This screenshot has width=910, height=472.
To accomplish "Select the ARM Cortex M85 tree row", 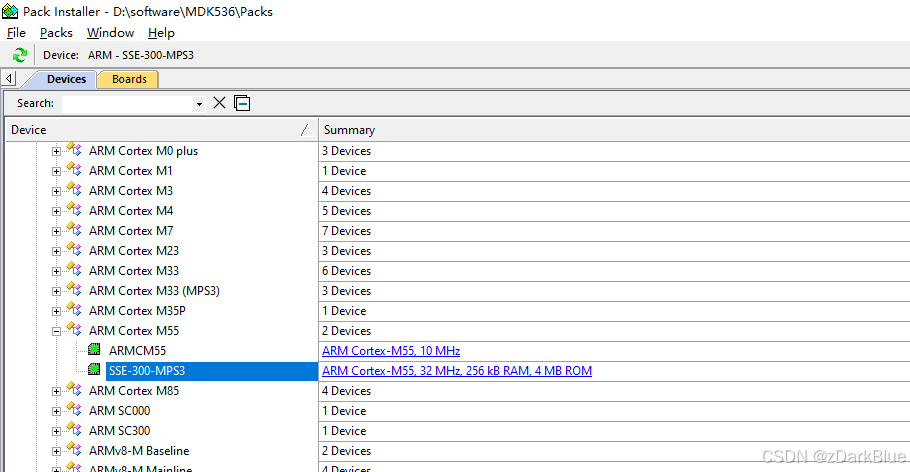I will 133,391.
